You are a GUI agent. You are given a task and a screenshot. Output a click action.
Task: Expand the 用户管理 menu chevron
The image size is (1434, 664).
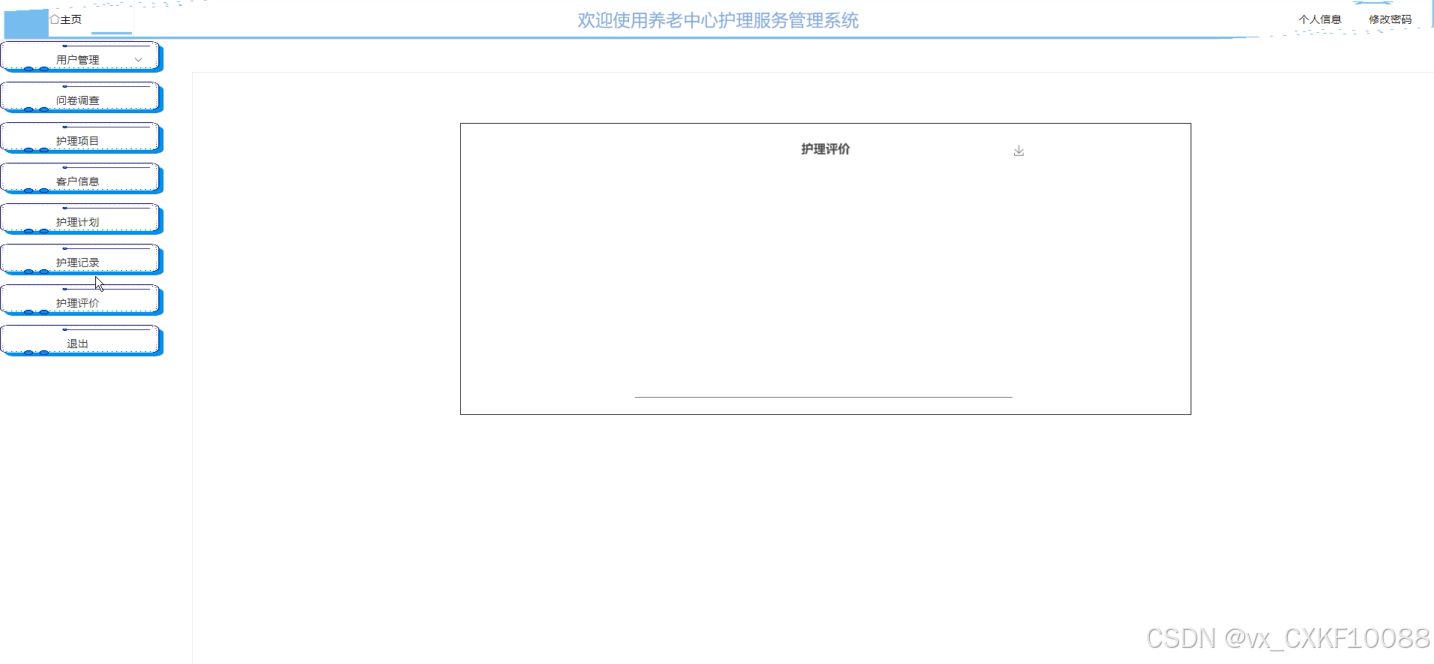pyautogui.click(x=139, y=60)
